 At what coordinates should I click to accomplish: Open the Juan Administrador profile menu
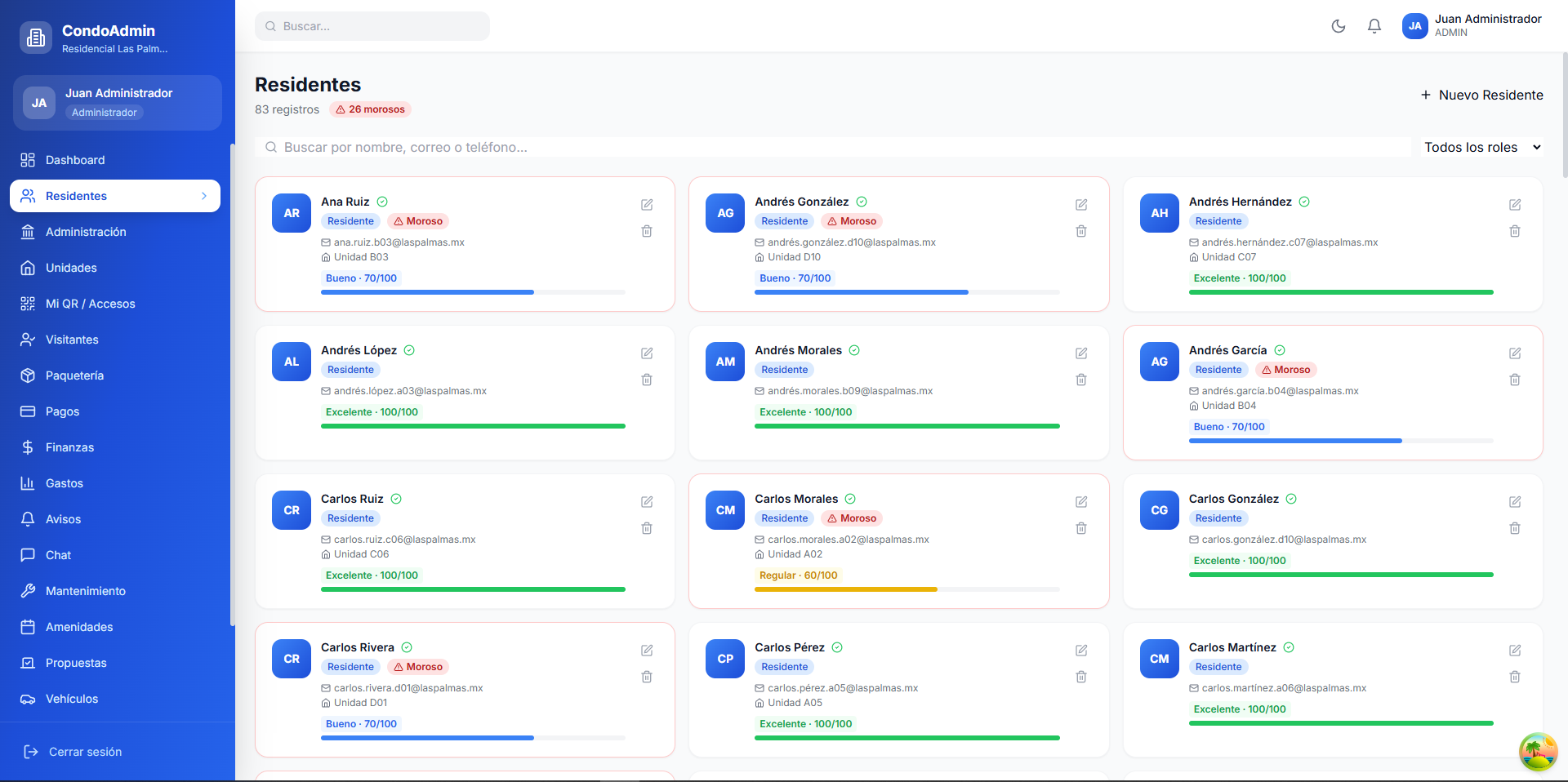[1472, 26]
